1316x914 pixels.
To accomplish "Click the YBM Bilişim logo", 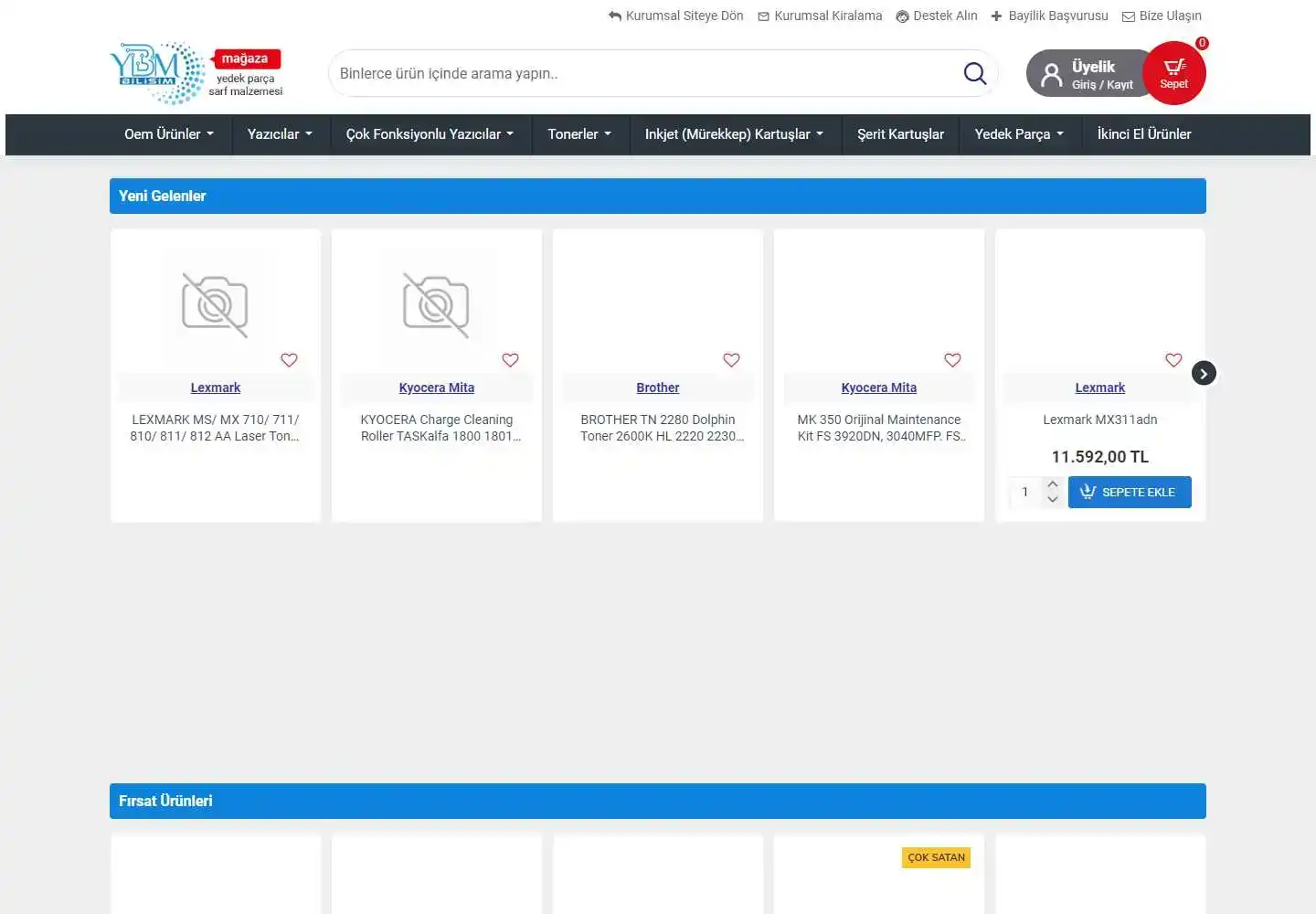I will pos(157,72).
